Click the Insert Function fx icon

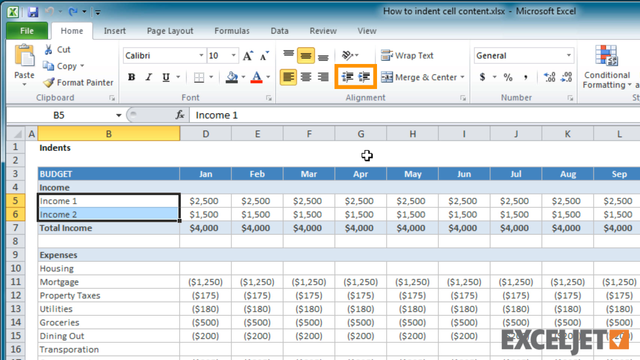click(x=180, y=115)
